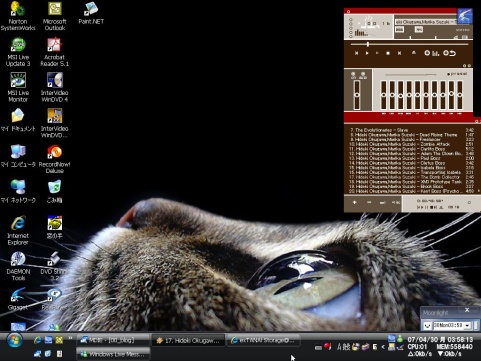The width and height of the screenshot is (481, 361).
Task: Click seek bar handle in media player
Action: [368, 44]
